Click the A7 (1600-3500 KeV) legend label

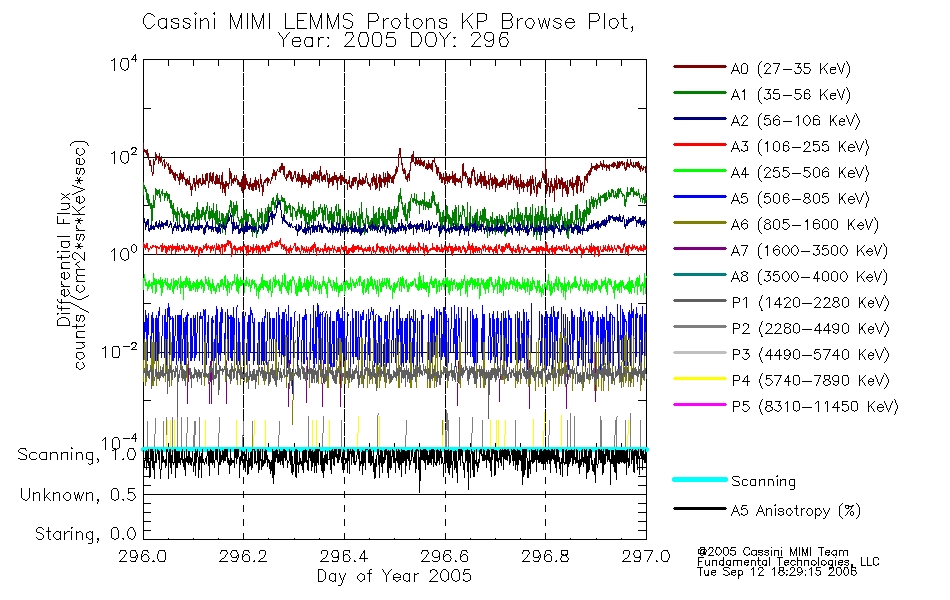point(809,251)
